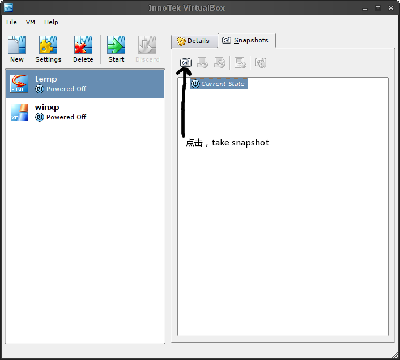The image size is (400, 360).
Task: Open the File menu
Action: [x=11, y=22]
